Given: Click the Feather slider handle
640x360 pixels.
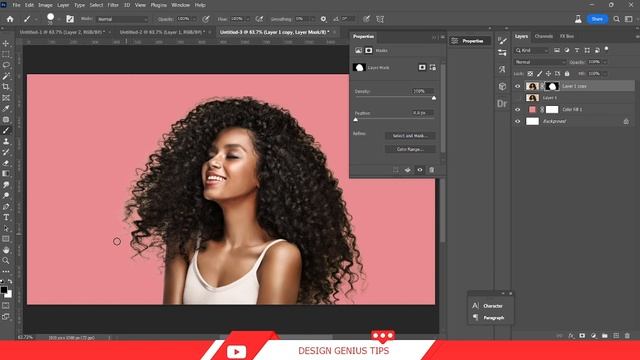Looking at the screenshot, I should [x=356, y=120].
